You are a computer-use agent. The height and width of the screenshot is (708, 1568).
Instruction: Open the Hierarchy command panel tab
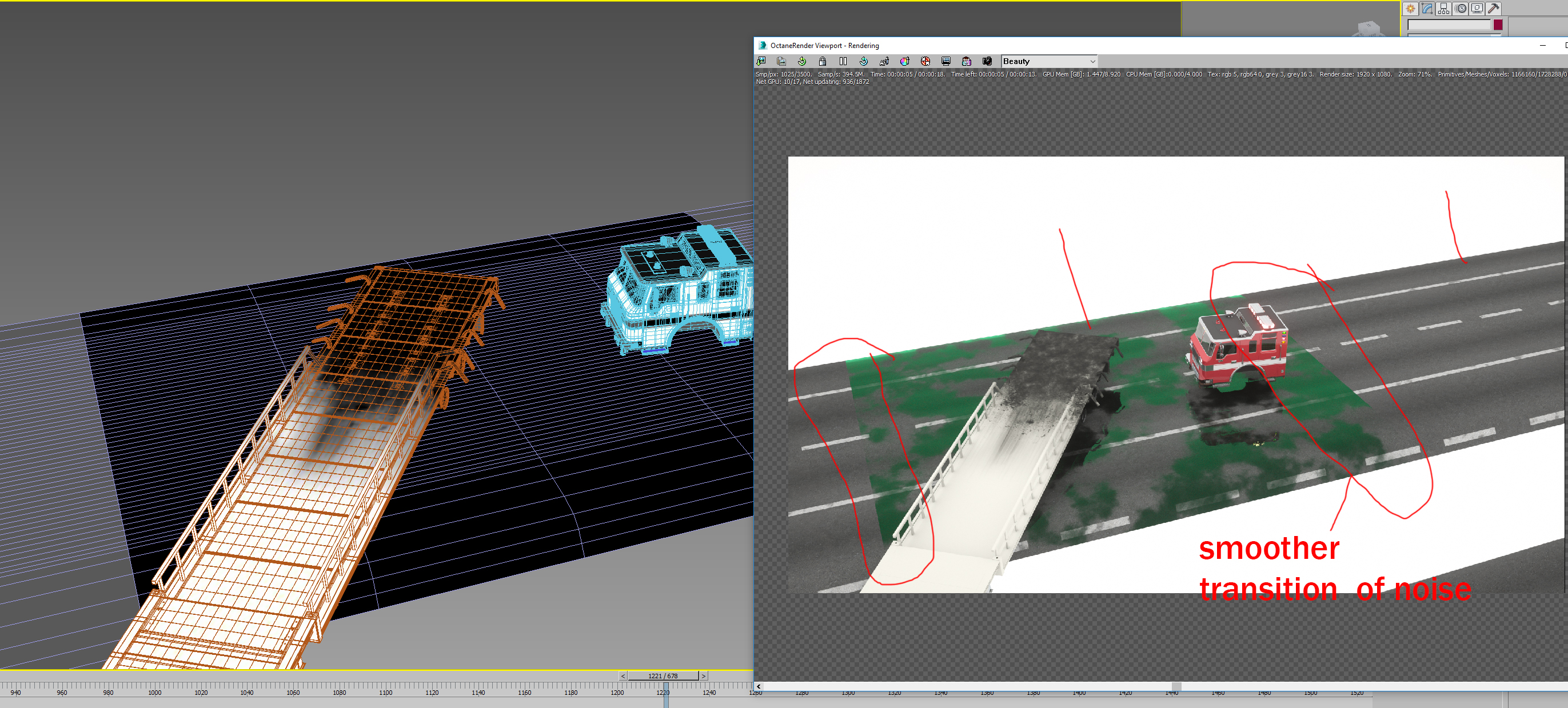point(1443,9)
